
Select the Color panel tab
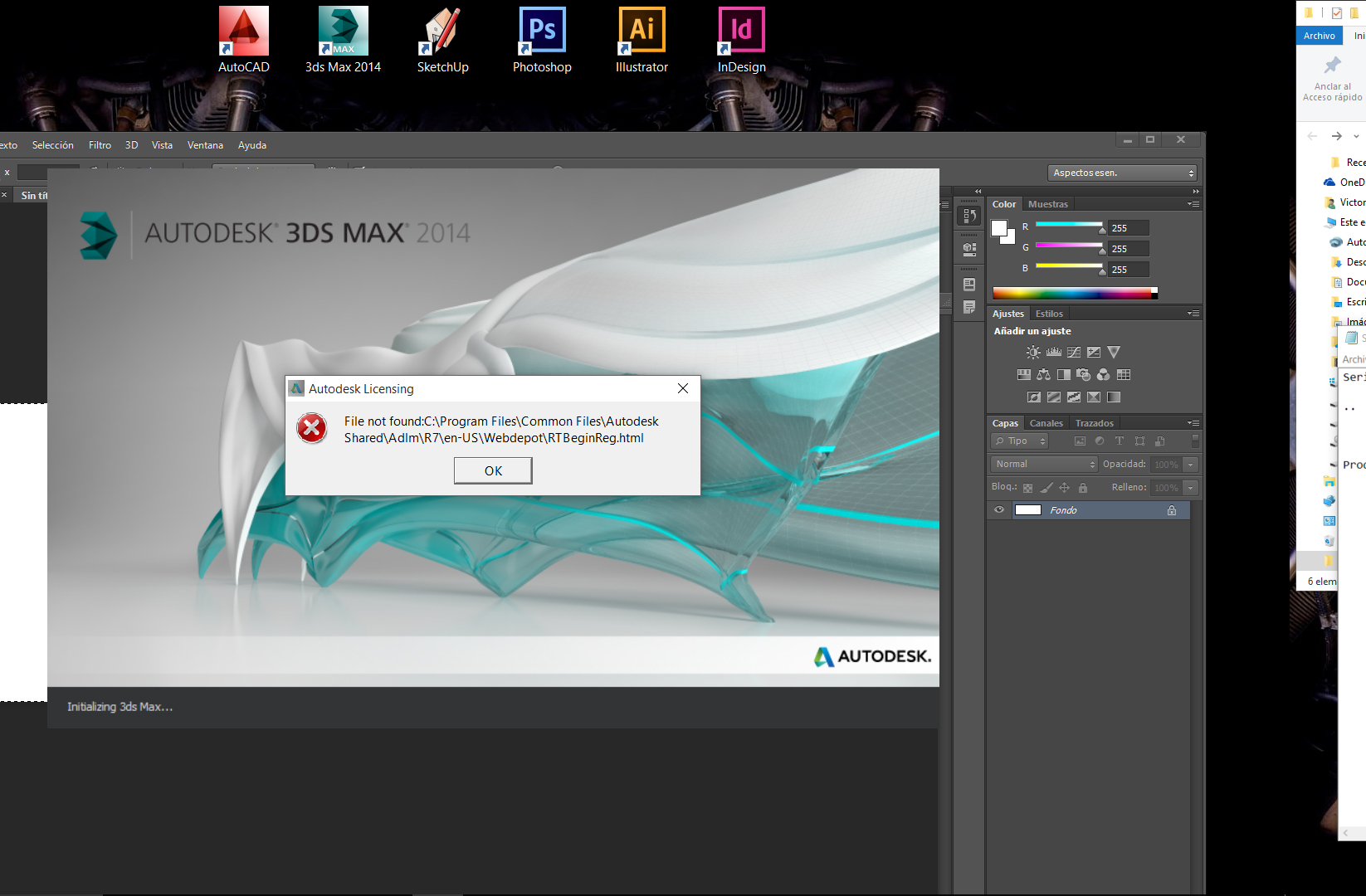(1004, 204)
